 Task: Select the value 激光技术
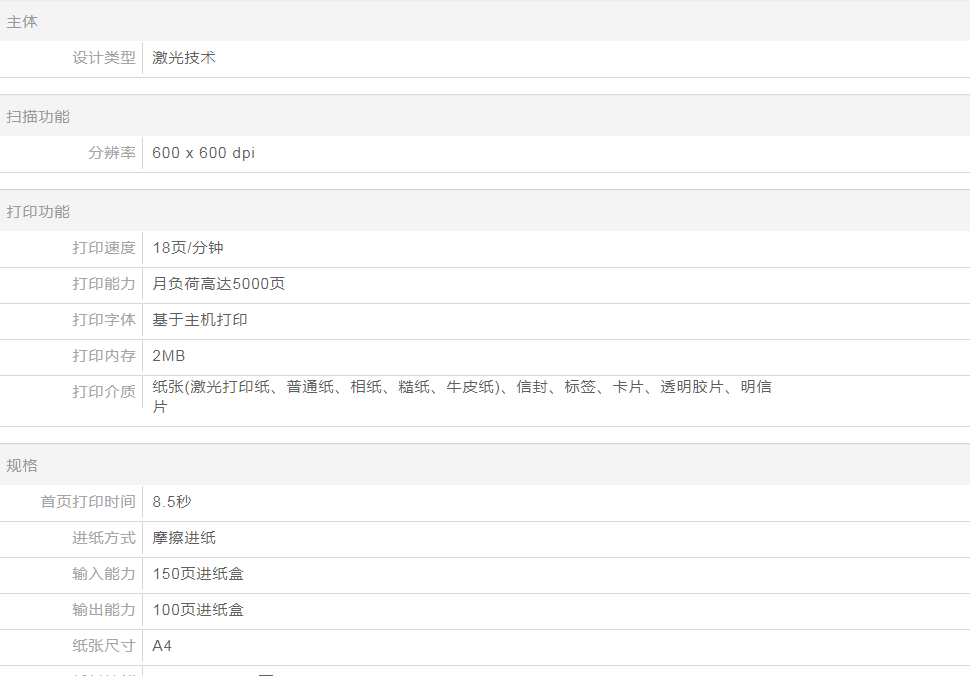click(x=184, y=58)
